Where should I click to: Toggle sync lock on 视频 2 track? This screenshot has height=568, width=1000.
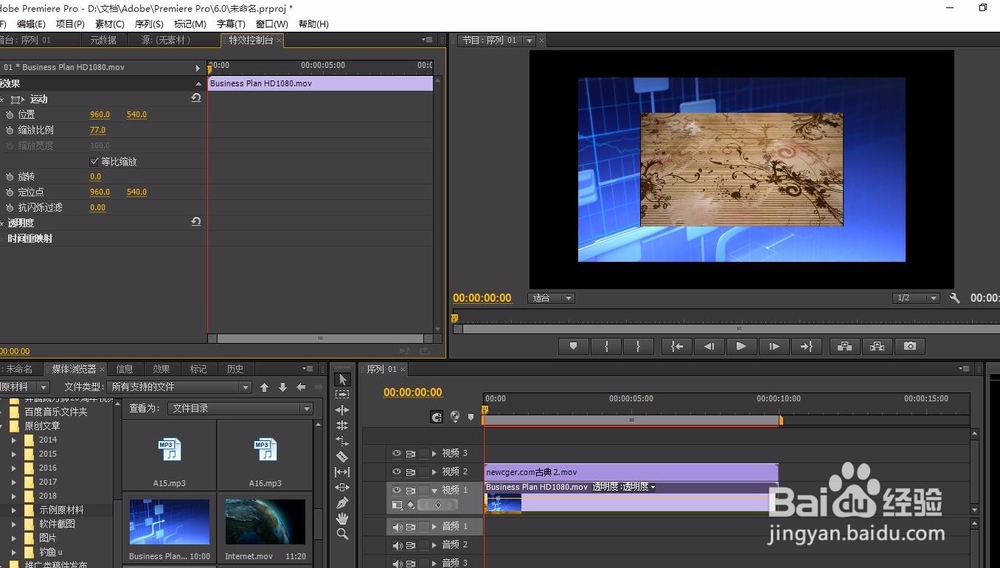411,472
